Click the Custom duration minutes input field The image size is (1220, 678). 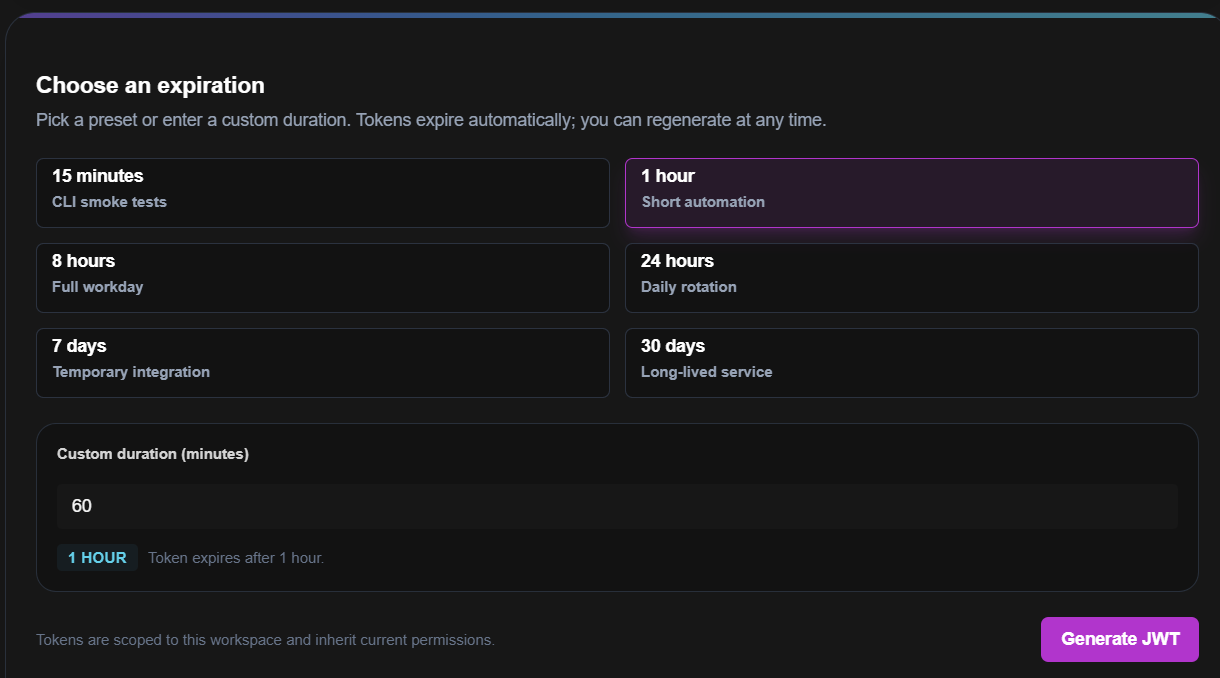pos(617,506)
